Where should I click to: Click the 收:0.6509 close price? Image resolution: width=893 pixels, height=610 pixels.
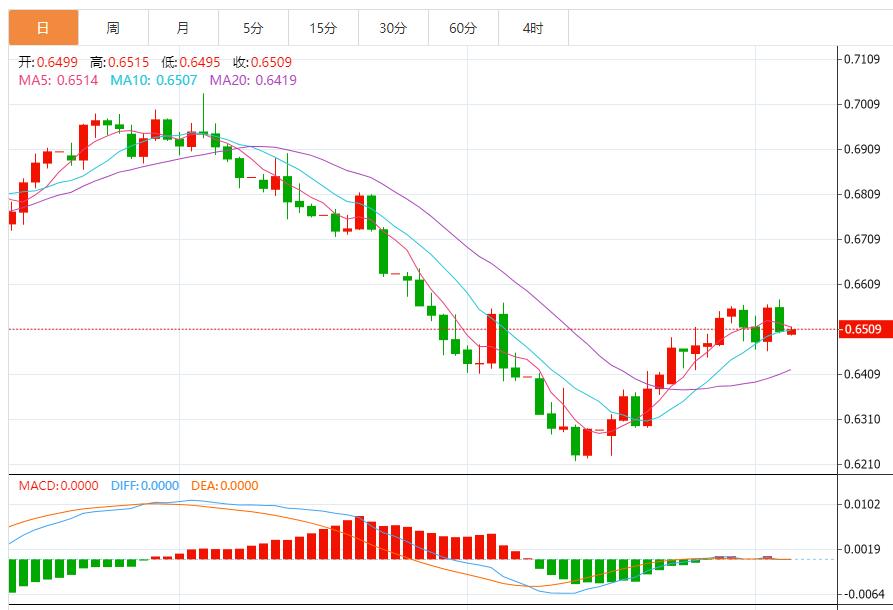click(263, 62)
